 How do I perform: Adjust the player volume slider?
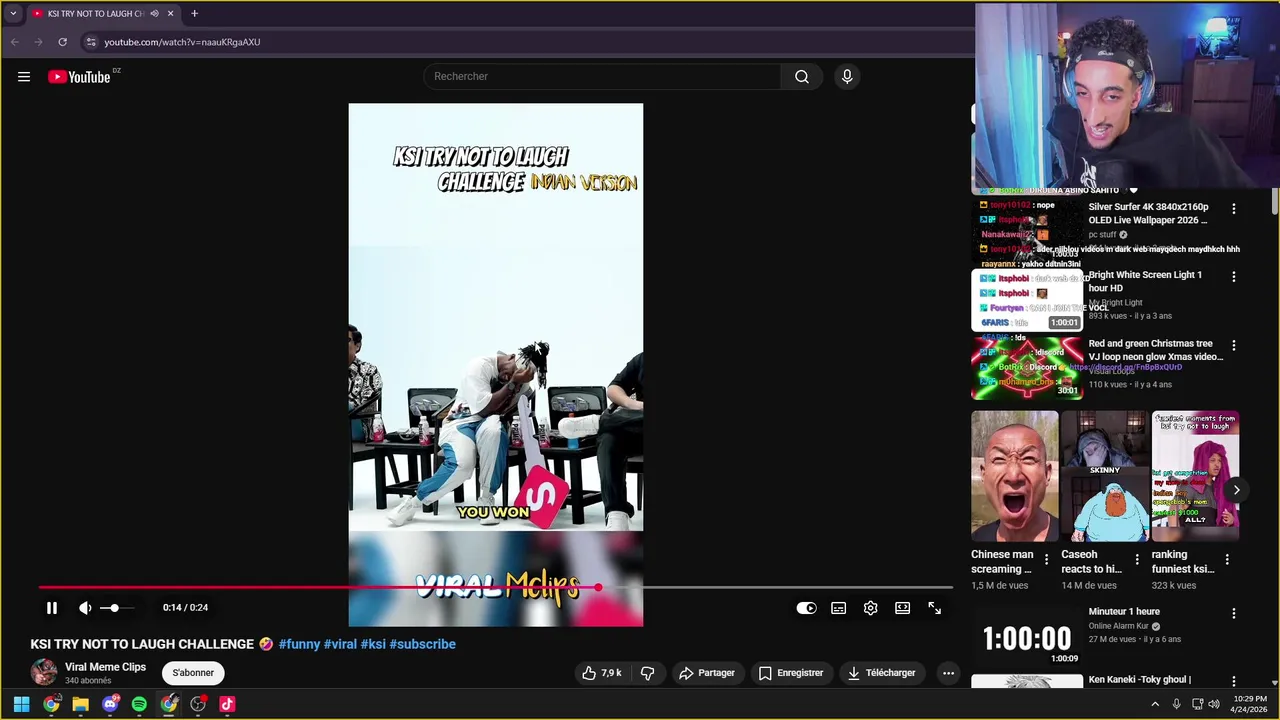point(115,608)
